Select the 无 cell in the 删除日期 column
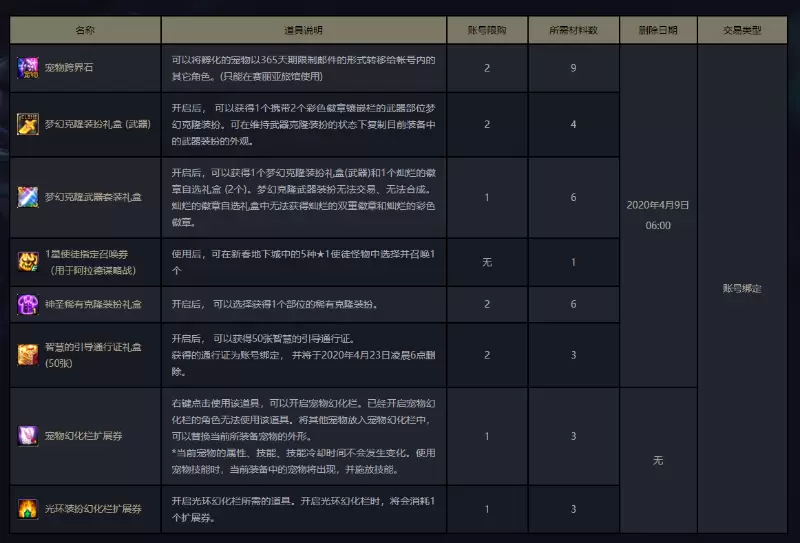Screen dimensions: 800x543 [658, 460]
